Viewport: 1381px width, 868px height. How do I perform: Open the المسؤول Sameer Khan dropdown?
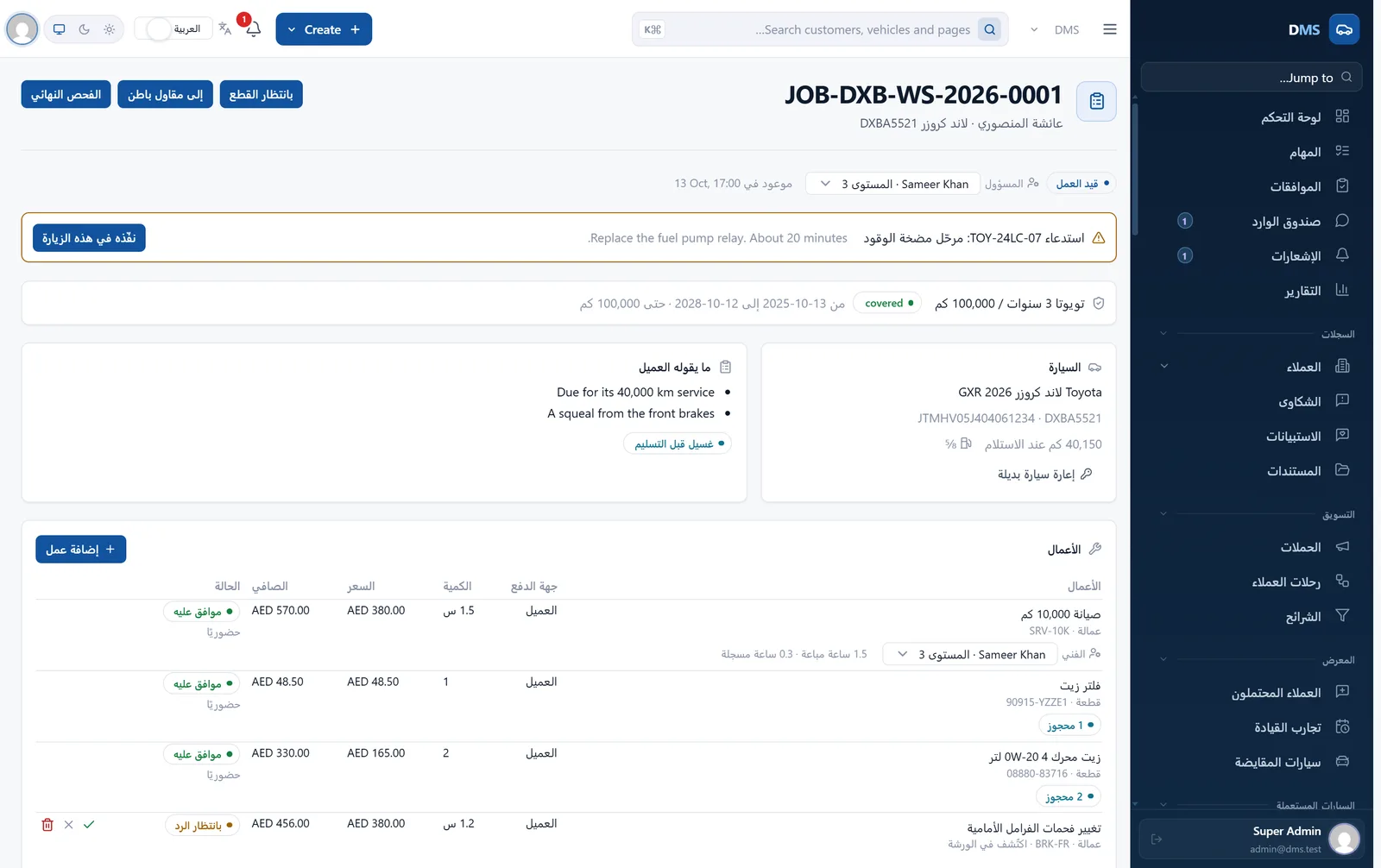[893, 184]
